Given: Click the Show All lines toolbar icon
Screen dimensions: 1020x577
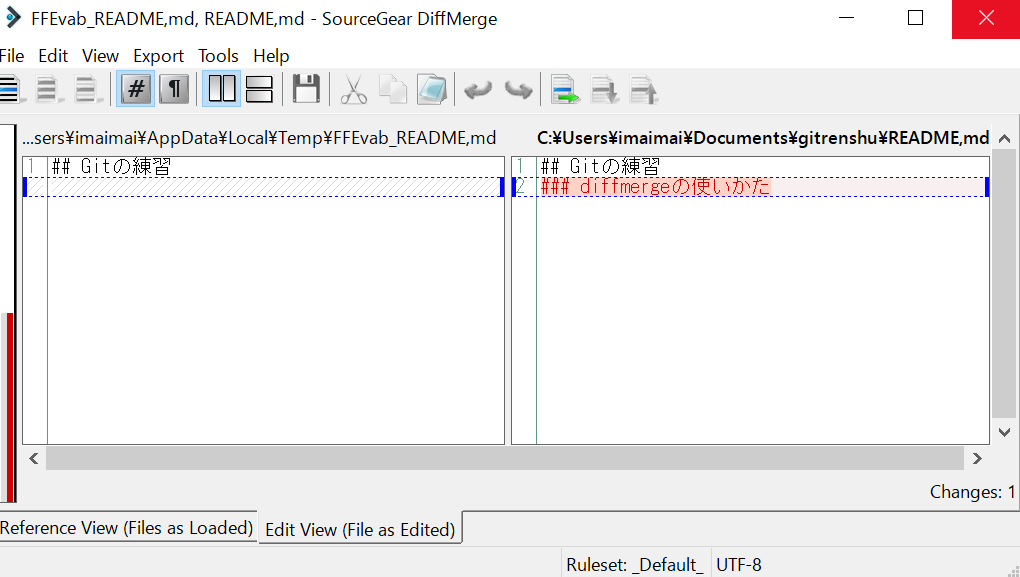Looking at the screenshot, I should [10, 89].
